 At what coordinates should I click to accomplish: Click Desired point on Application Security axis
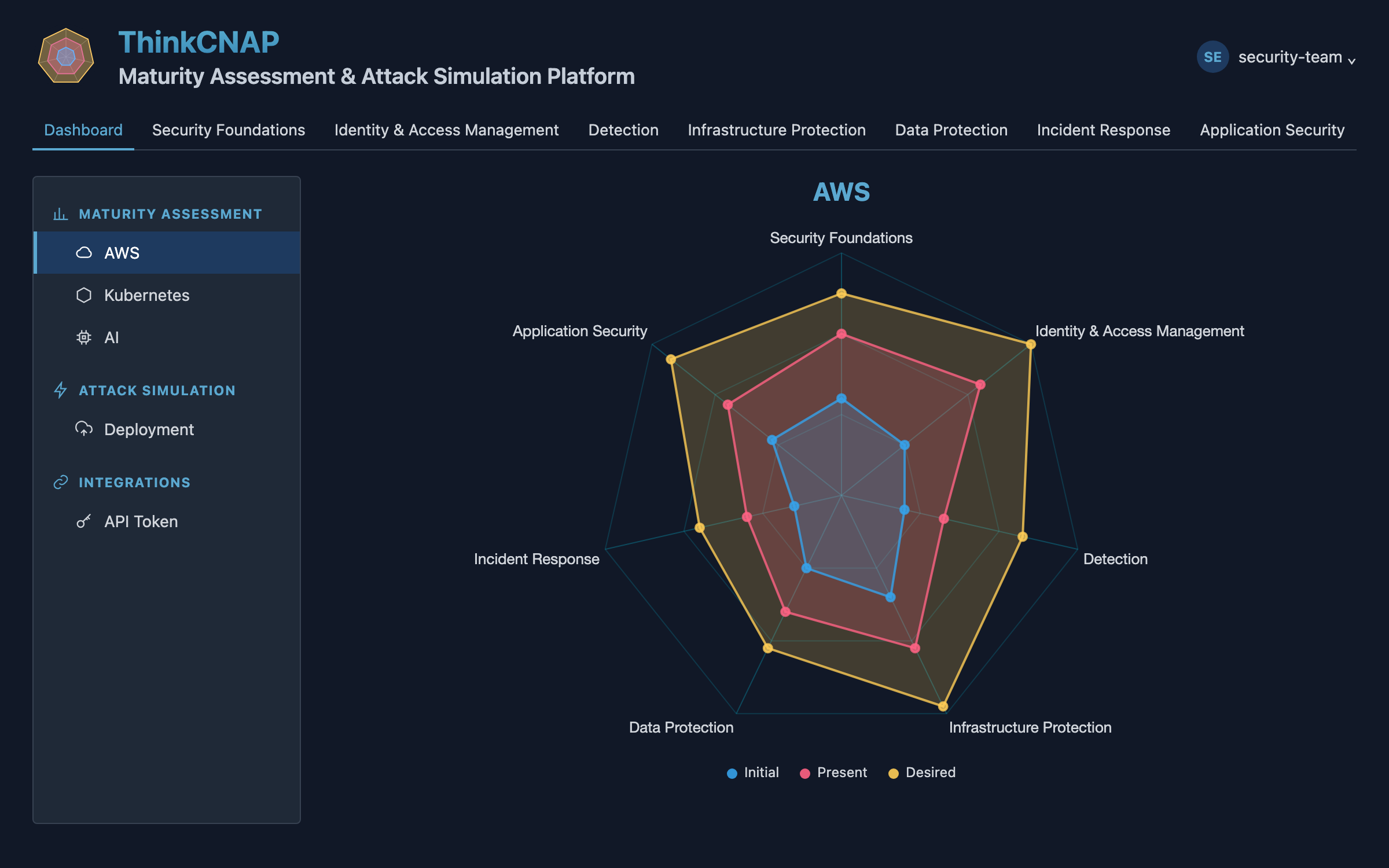click(x=671, y=359)
